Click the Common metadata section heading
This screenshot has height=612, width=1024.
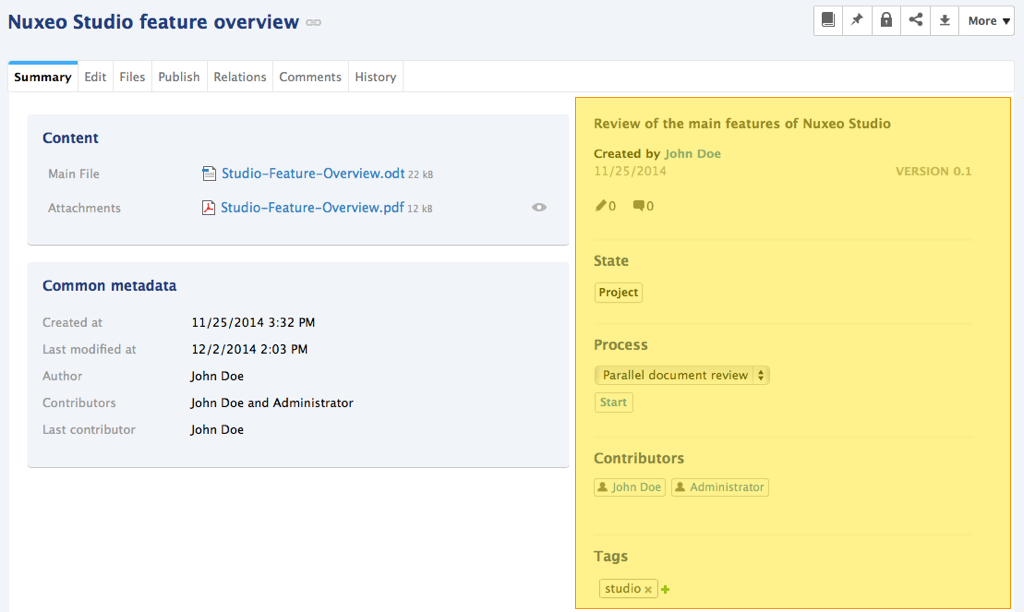[109, 285]
